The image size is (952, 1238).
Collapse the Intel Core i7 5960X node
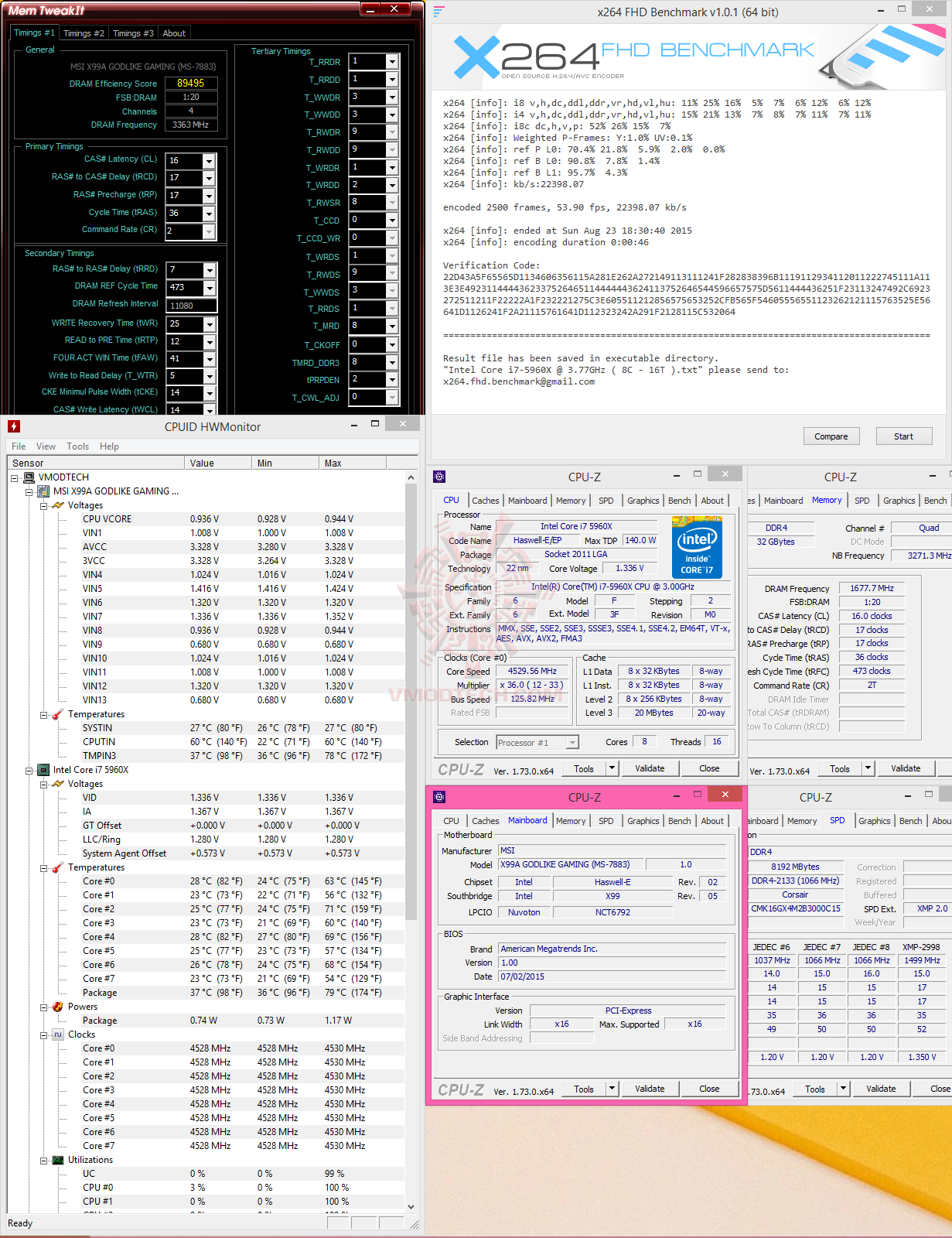pyautogui.click(x=29, y=771)
